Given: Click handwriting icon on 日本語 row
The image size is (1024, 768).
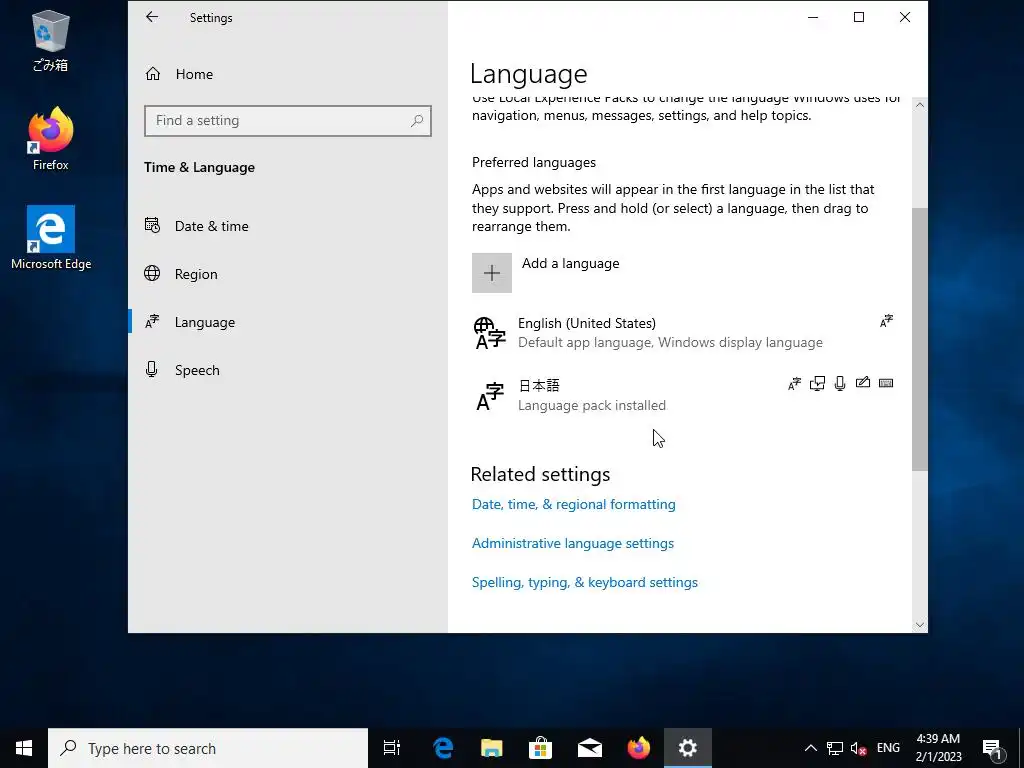Looking at the screenshot, I should pos(863,383).
